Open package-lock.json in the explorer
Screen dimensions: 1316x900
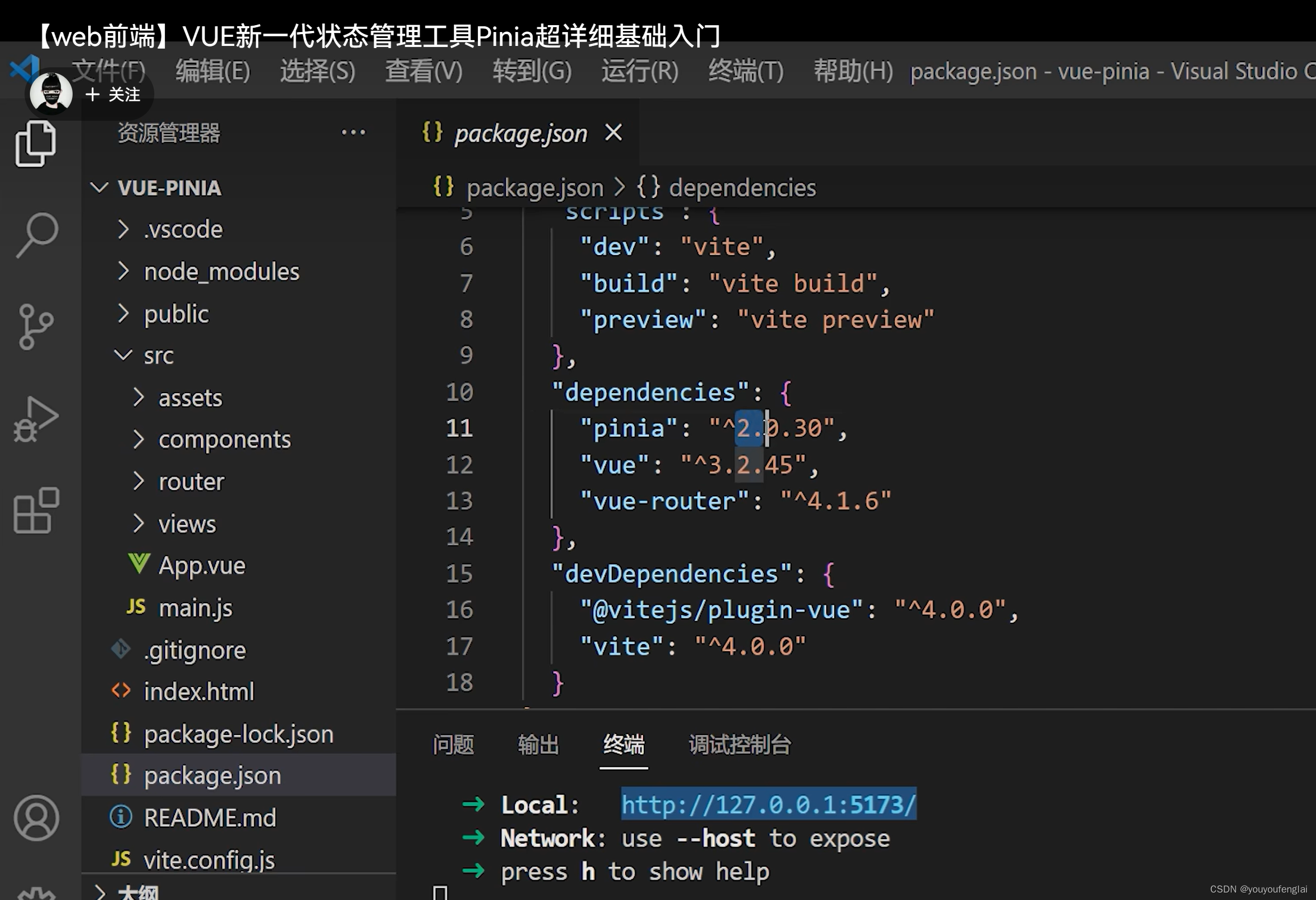coord(239,733)
